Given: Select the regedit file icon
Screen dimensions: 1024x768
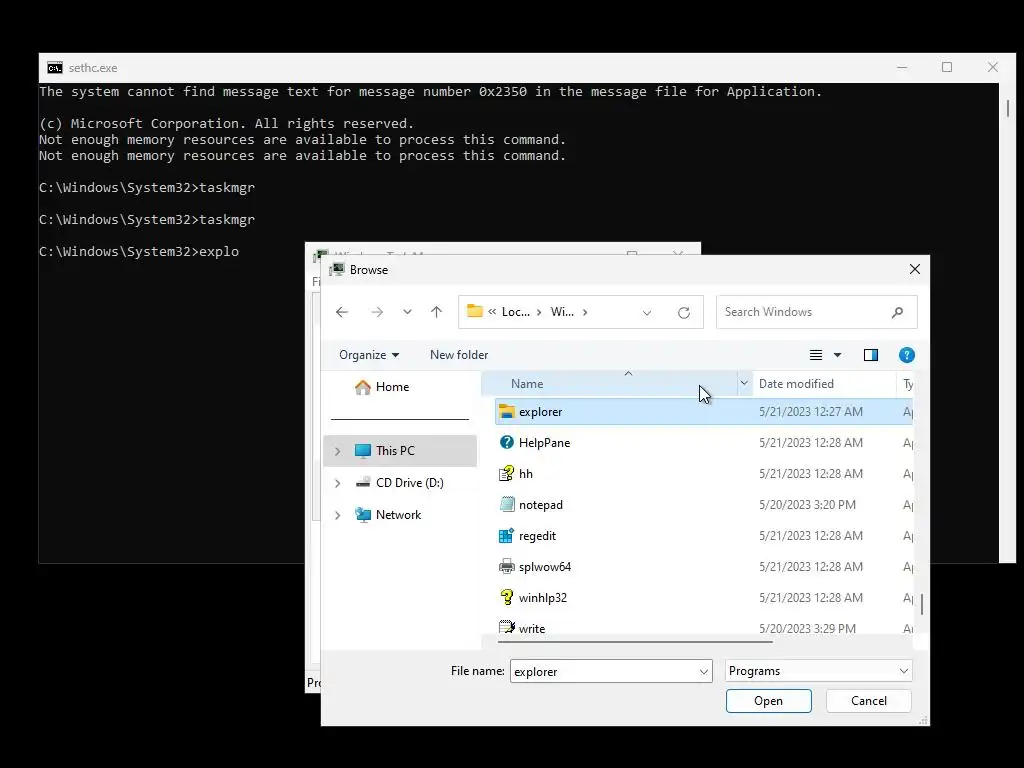Looking at the screenshot, I should (507, 536).
